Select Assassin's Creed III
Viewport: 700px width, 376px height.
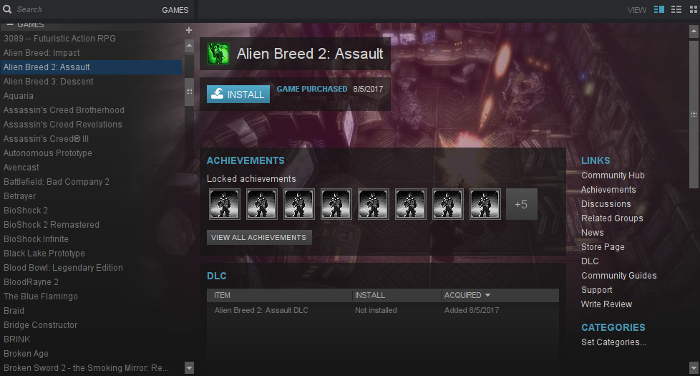click(92, 138)
